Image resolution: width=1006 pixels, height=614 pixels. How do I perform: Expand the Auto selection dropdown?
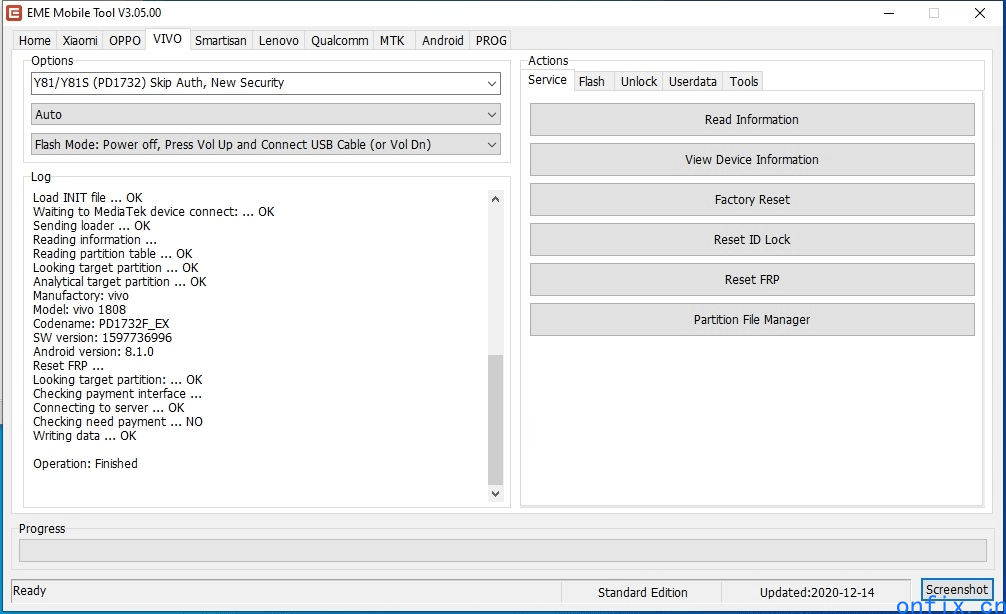coord(265,115)
